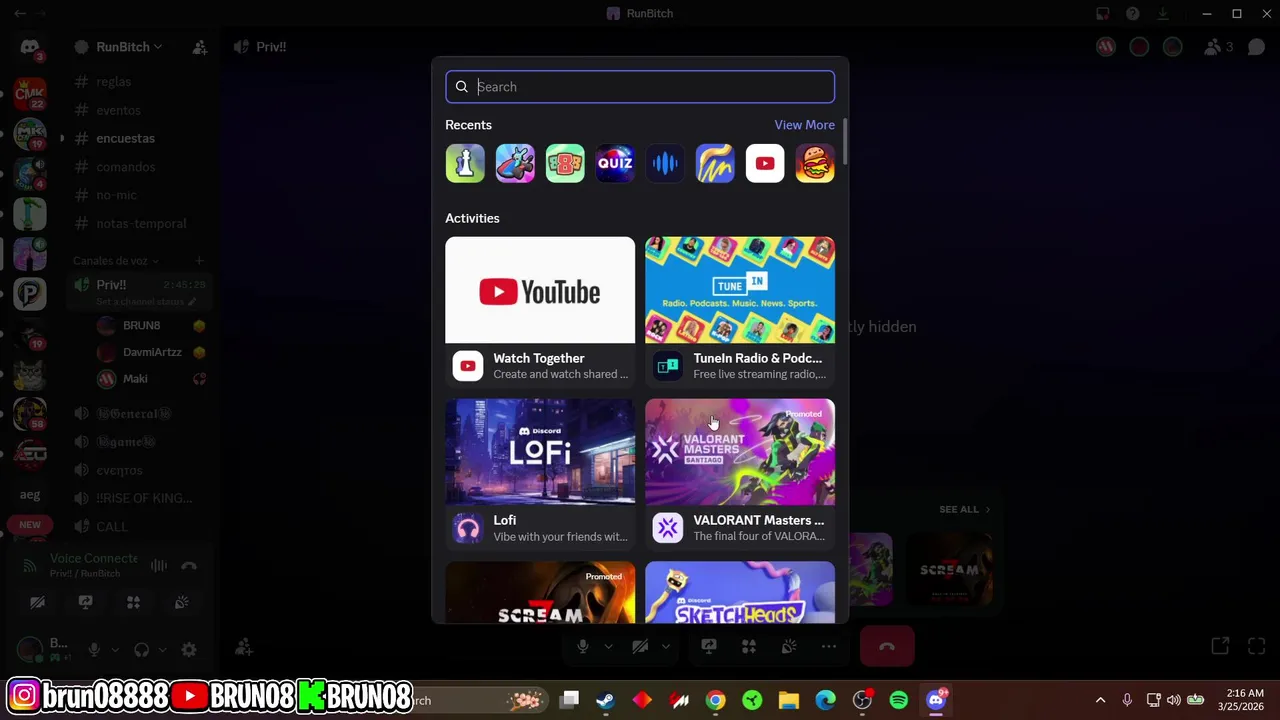Open the spaceship recent activity icon
Viewport: 1280px width, 720px height.
[x=515, y=163]
